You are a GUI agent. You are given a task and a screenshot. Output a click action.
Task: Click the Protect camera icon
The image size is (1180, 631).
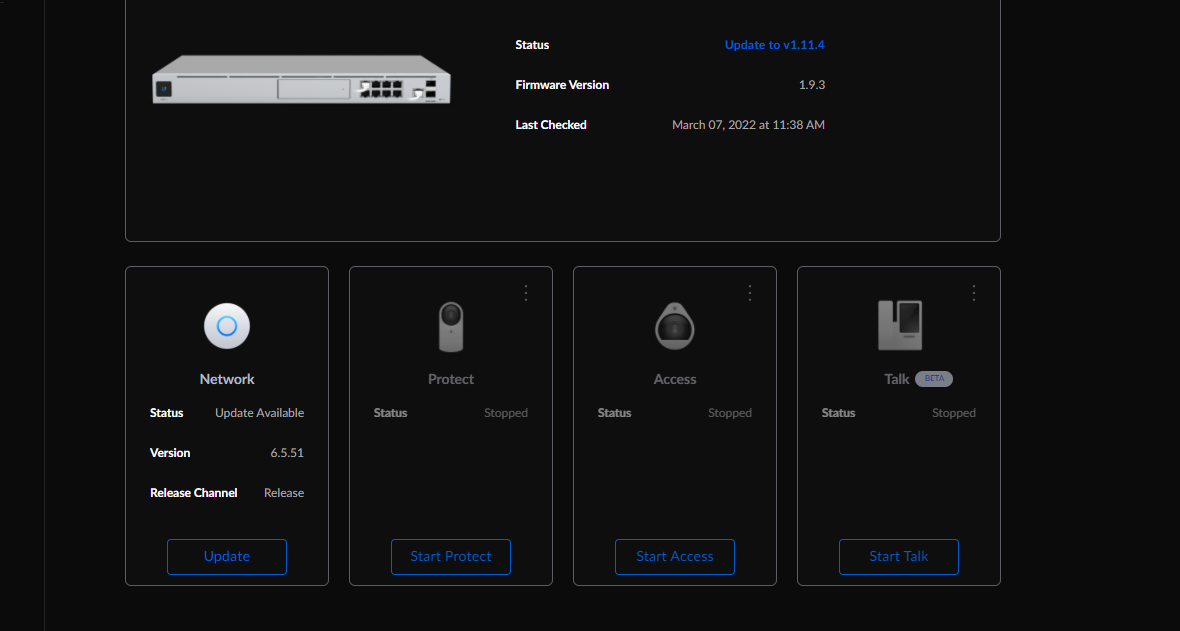(x=451, y=326)
